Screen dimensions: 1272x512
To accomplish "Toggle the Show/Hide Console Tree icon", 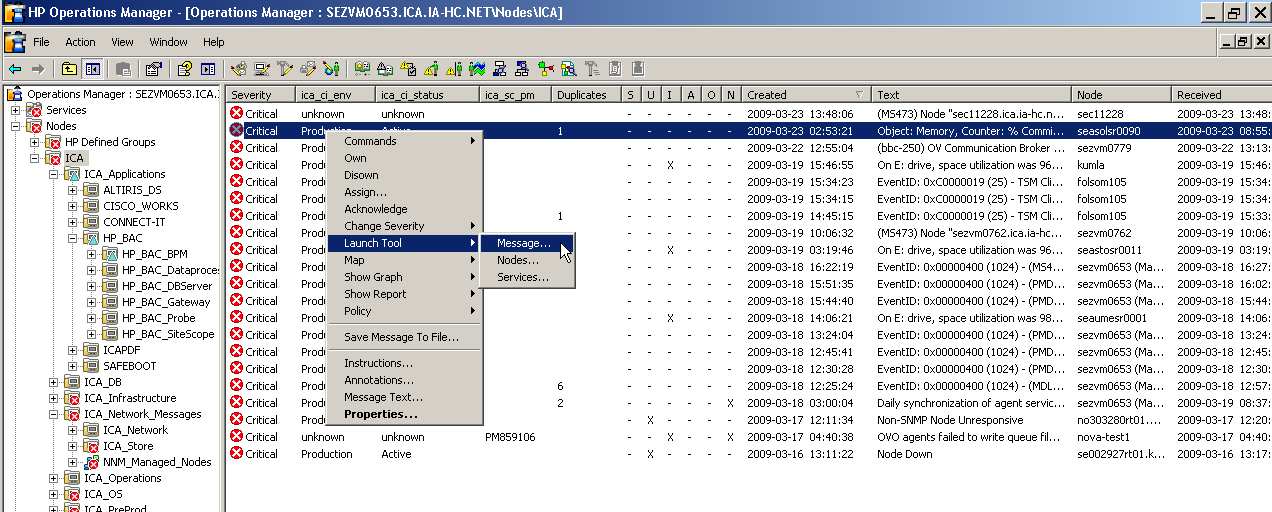I will tap(92, 69).
